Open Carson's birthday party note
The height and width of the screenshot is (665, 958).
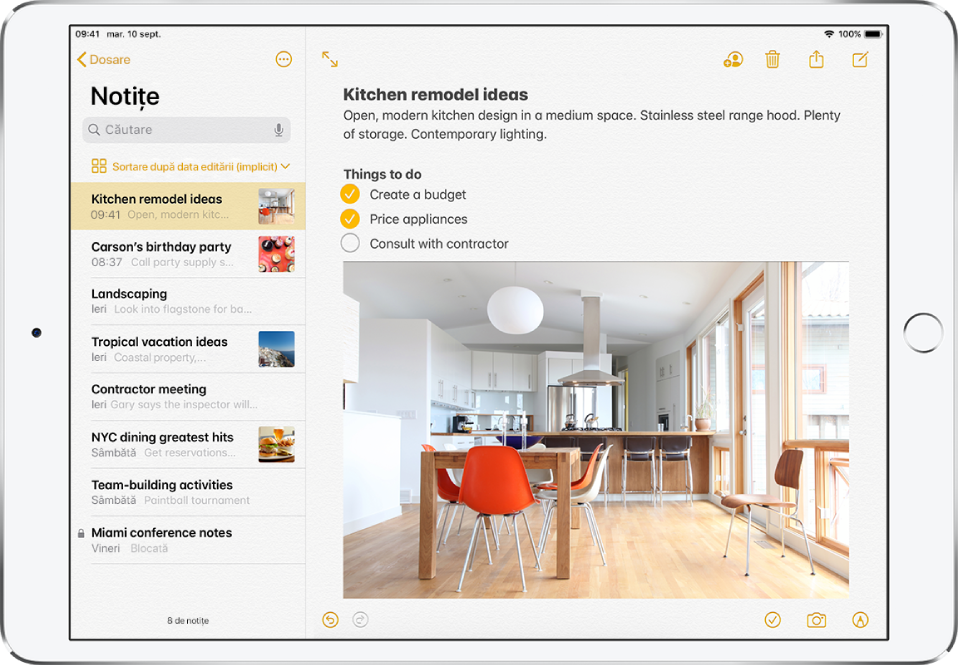[x=188, y=254]
